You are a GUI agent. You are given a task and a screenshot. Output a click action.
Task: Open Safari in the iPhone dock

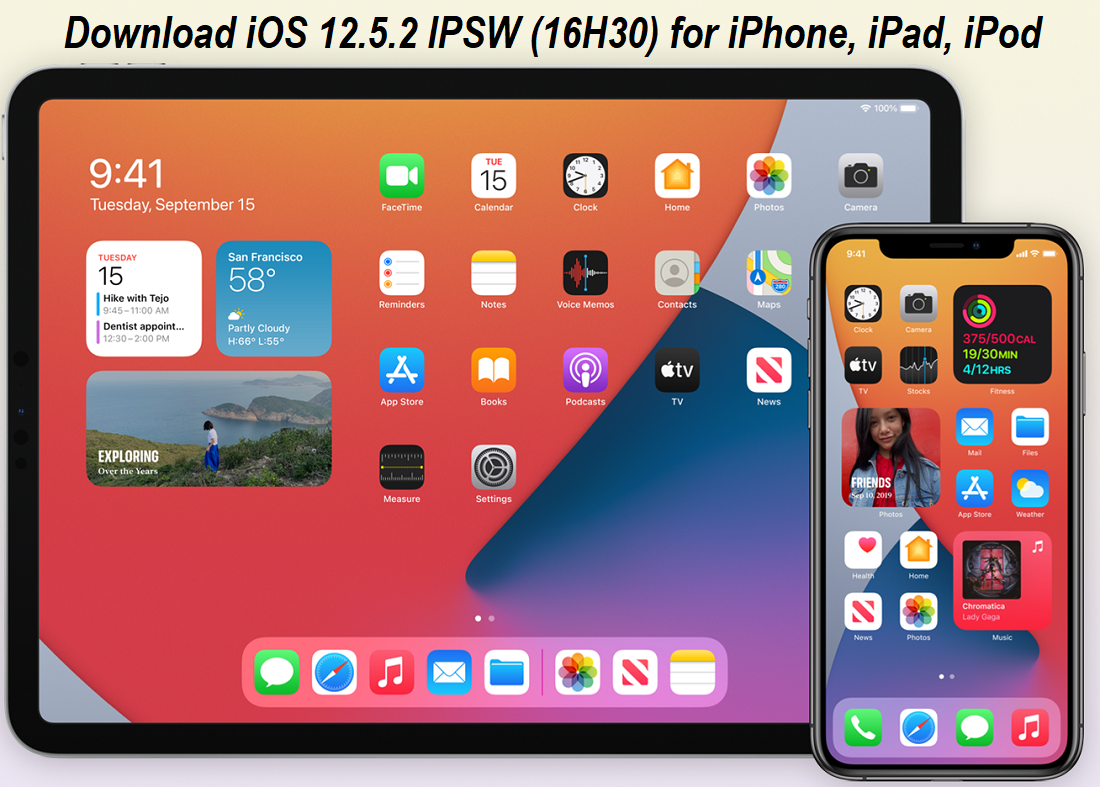[918, 727]
